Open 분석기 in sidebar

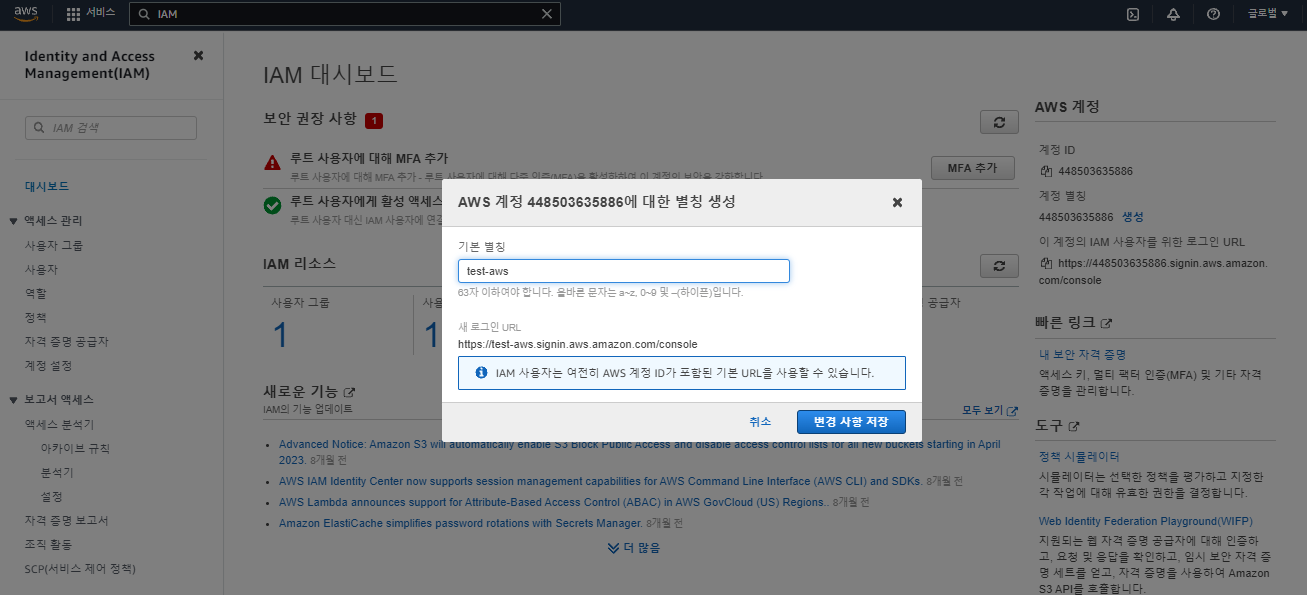[57, 472]
